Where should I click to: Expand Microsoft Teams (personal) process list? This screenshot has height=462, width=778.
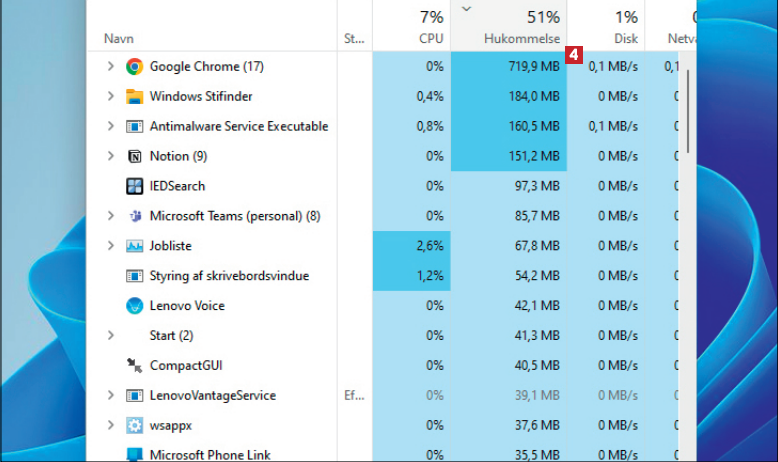(111, 216)
